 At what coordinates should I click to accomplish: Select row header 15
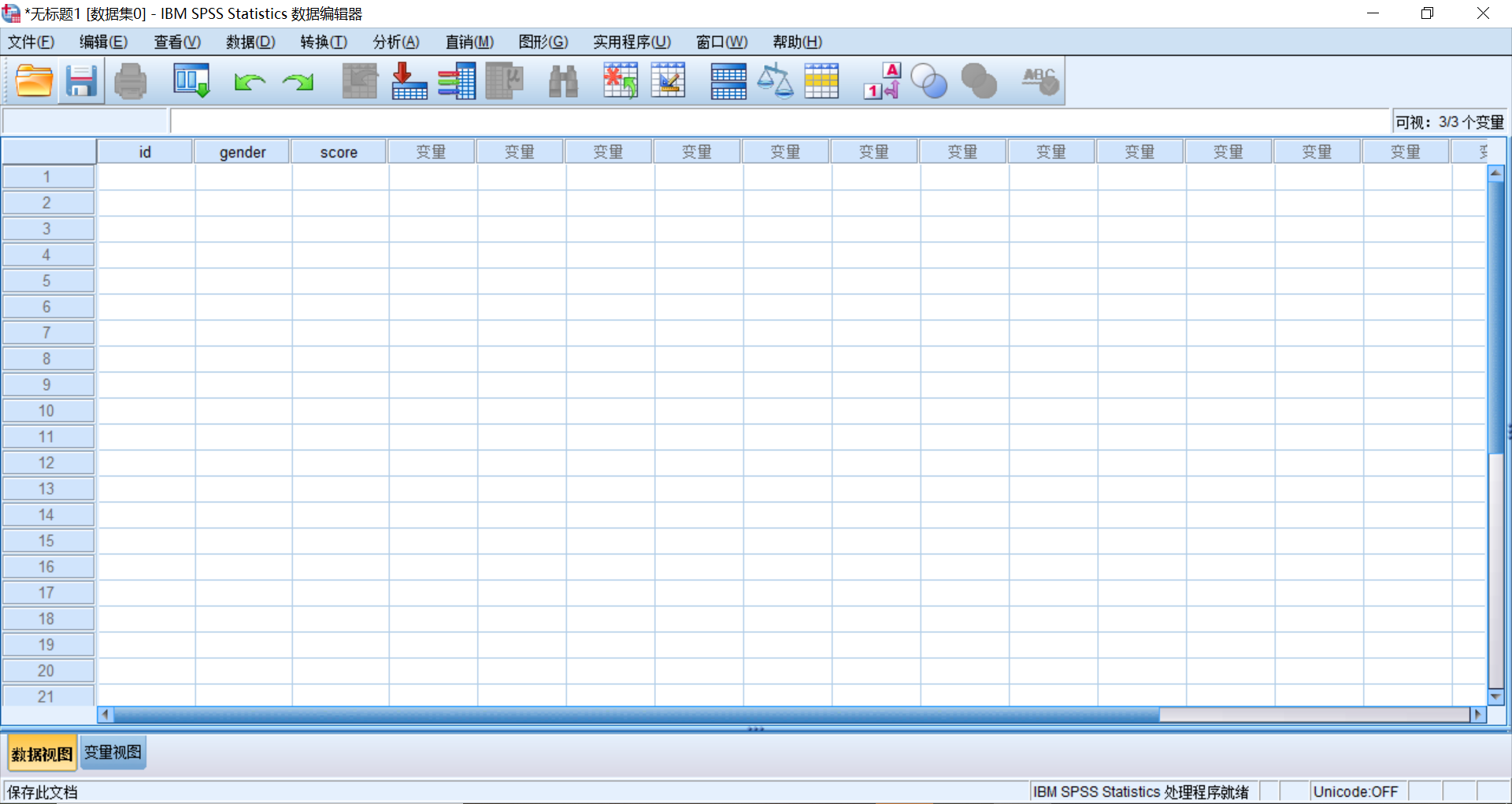(47, 541)
